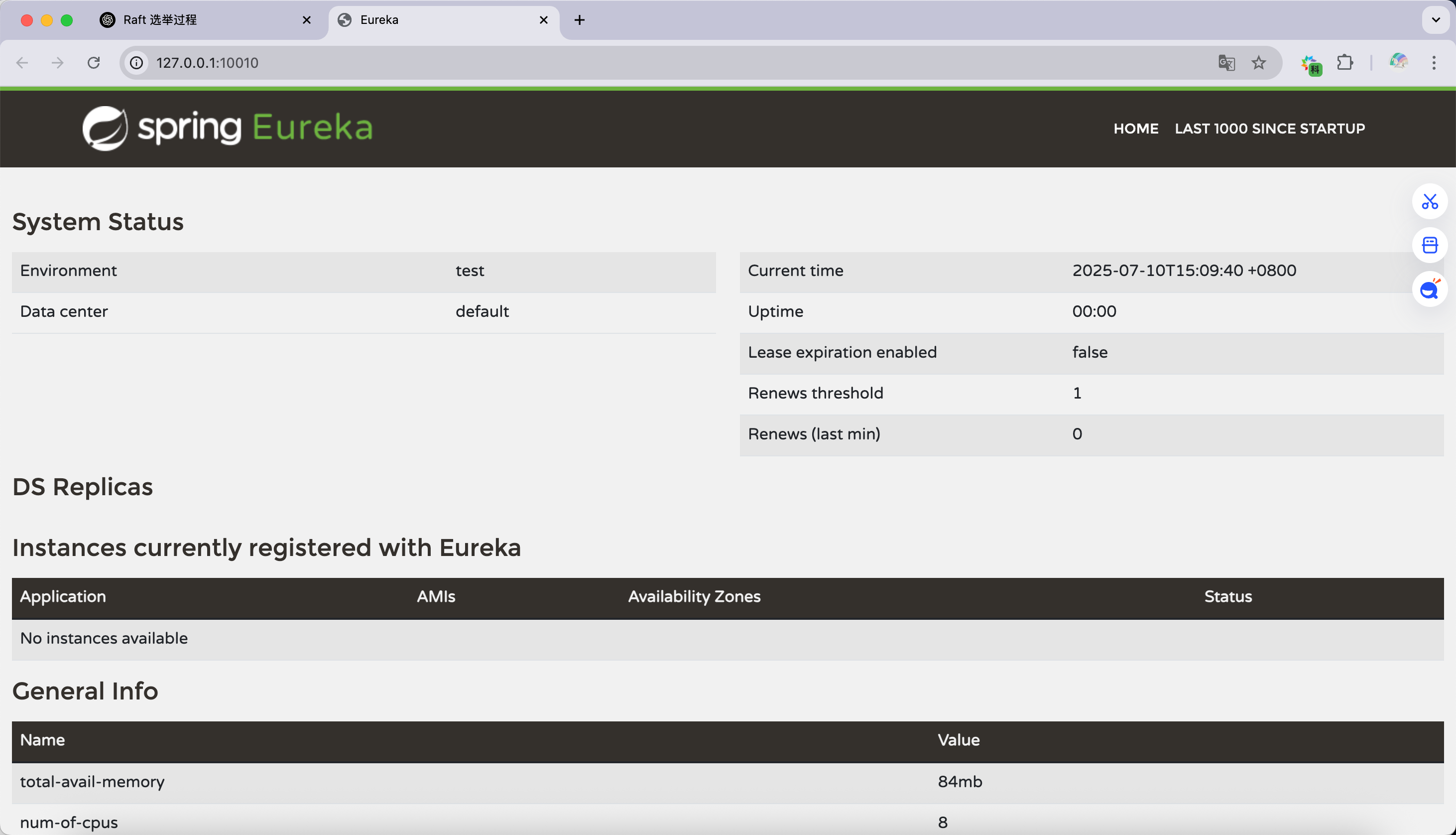1456x835 pixels.
Task: Click the Application column header
Action: (x=63, y=596)
